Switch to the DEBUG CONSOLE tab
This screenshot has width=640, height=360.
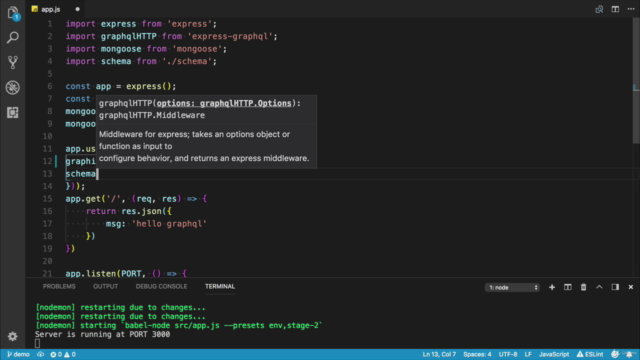click(161, 287)
